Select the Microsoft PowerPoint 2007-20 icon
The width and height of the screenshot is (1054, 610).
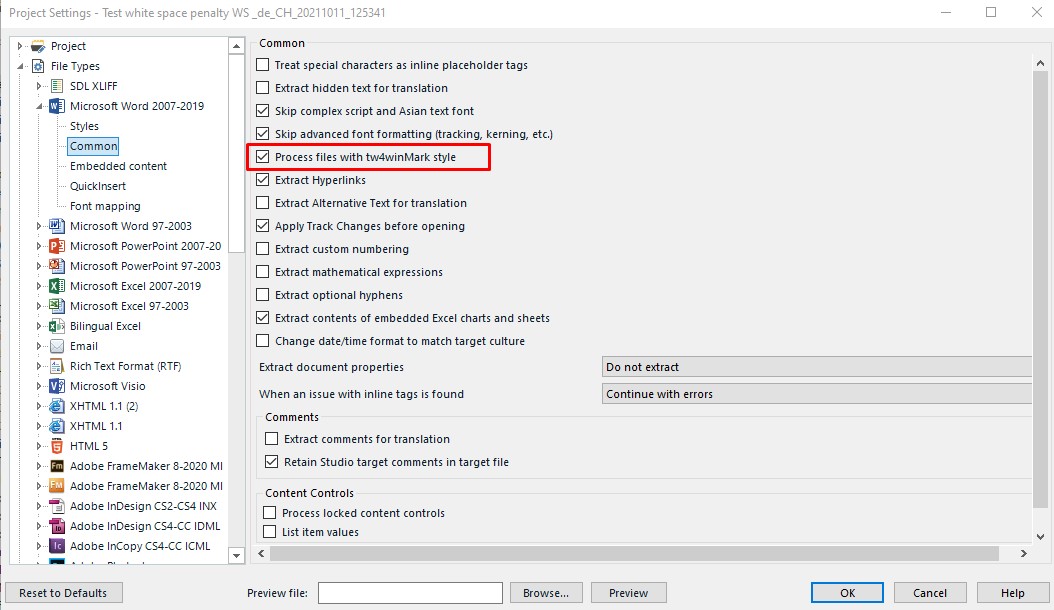(x=57, y=246)
